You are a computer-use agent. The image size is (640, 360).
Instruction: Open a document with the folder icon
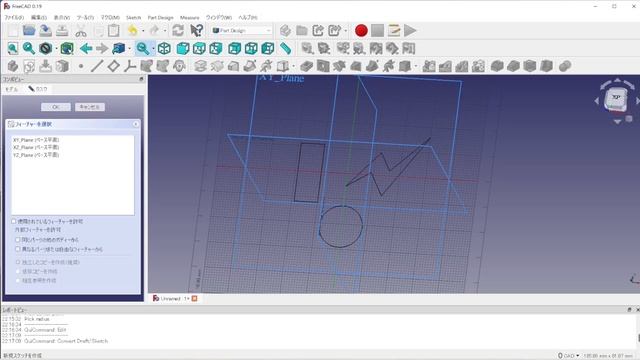[29, 31]
